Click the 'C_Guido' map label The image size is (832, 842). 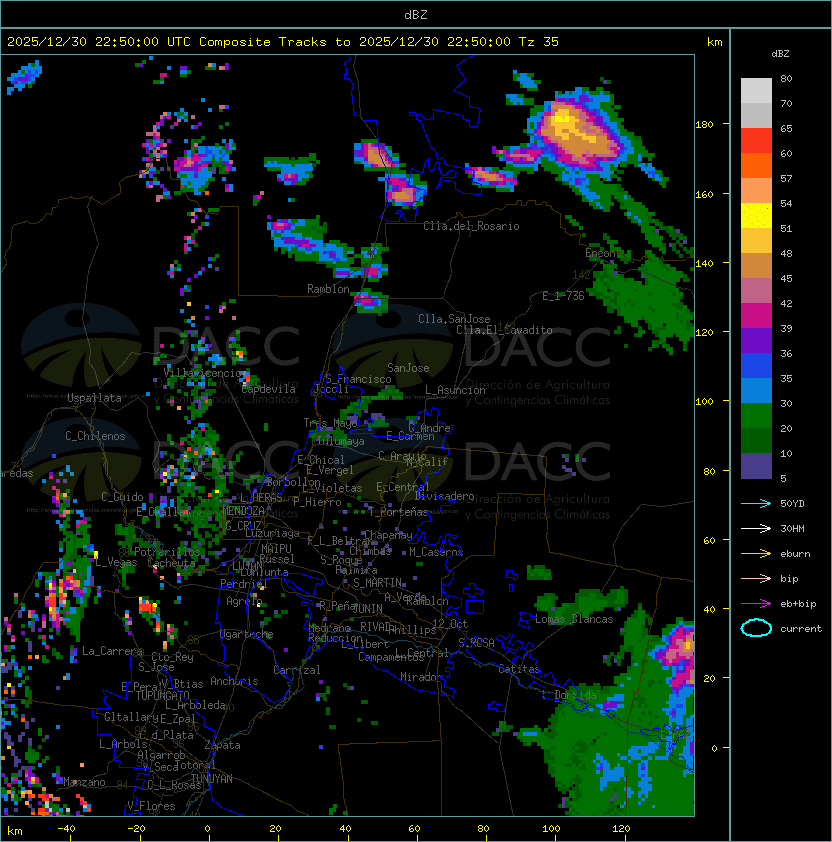[122, 497]
